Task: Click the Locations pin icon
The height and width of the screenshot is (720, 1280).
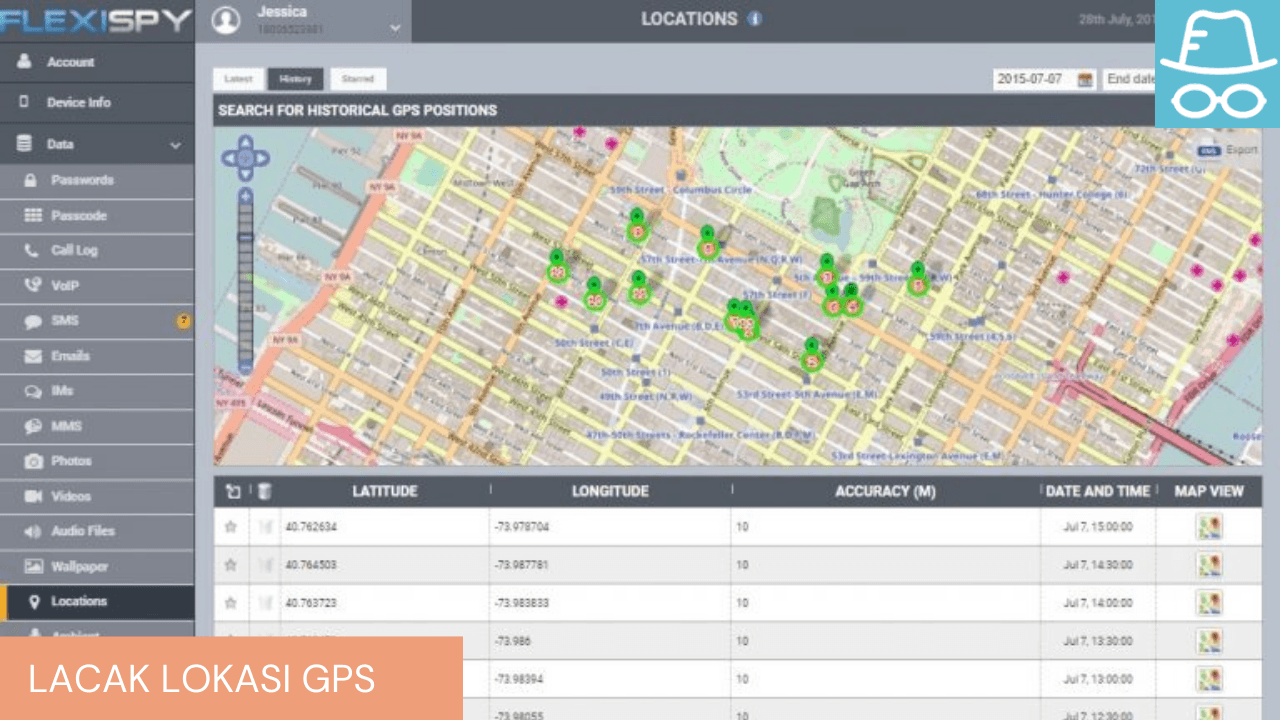Action: coord(34,602)
